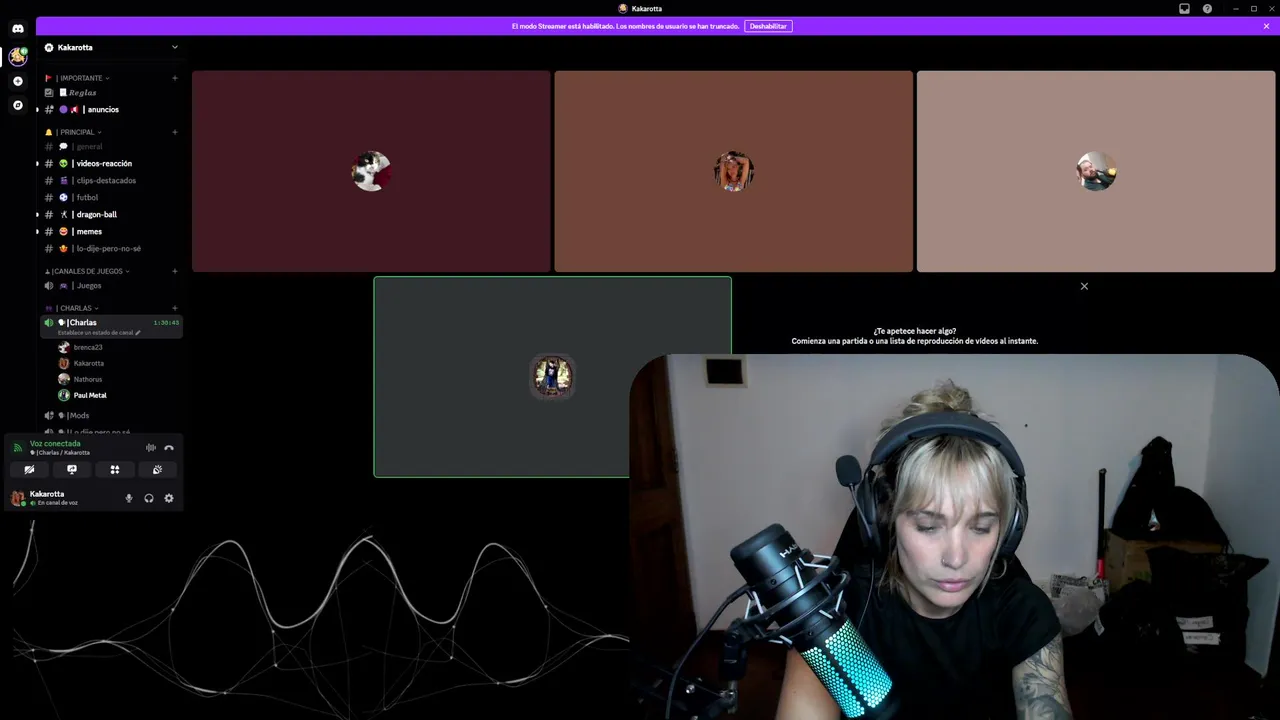Open noise suppression waveform icon
The width and height of the screenshot is (1280, 720).
pos(151,448)
